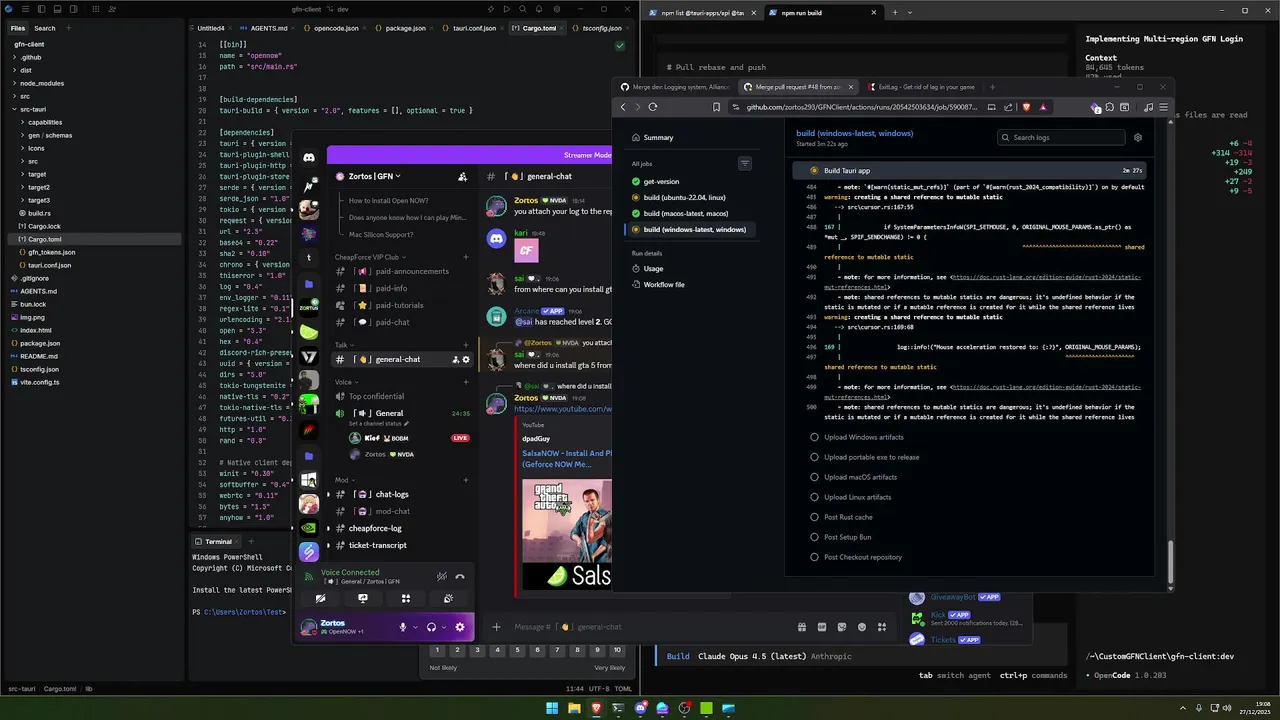Switch to Merge dev Logging system tab
The width and height of the screenshot is (1280, 720).
[x=675, y=87]
